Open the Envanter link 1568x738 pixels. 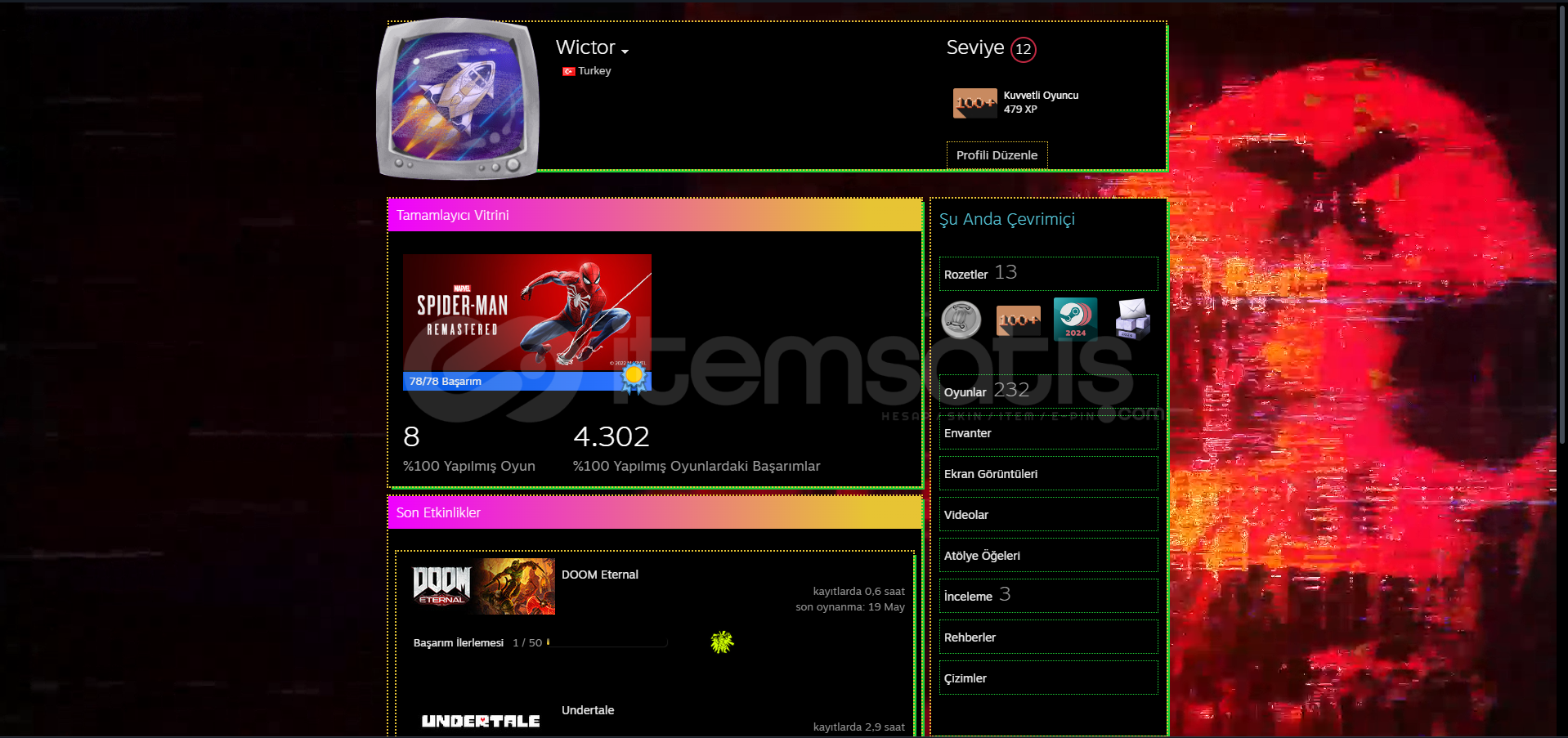click(1049, 433)
